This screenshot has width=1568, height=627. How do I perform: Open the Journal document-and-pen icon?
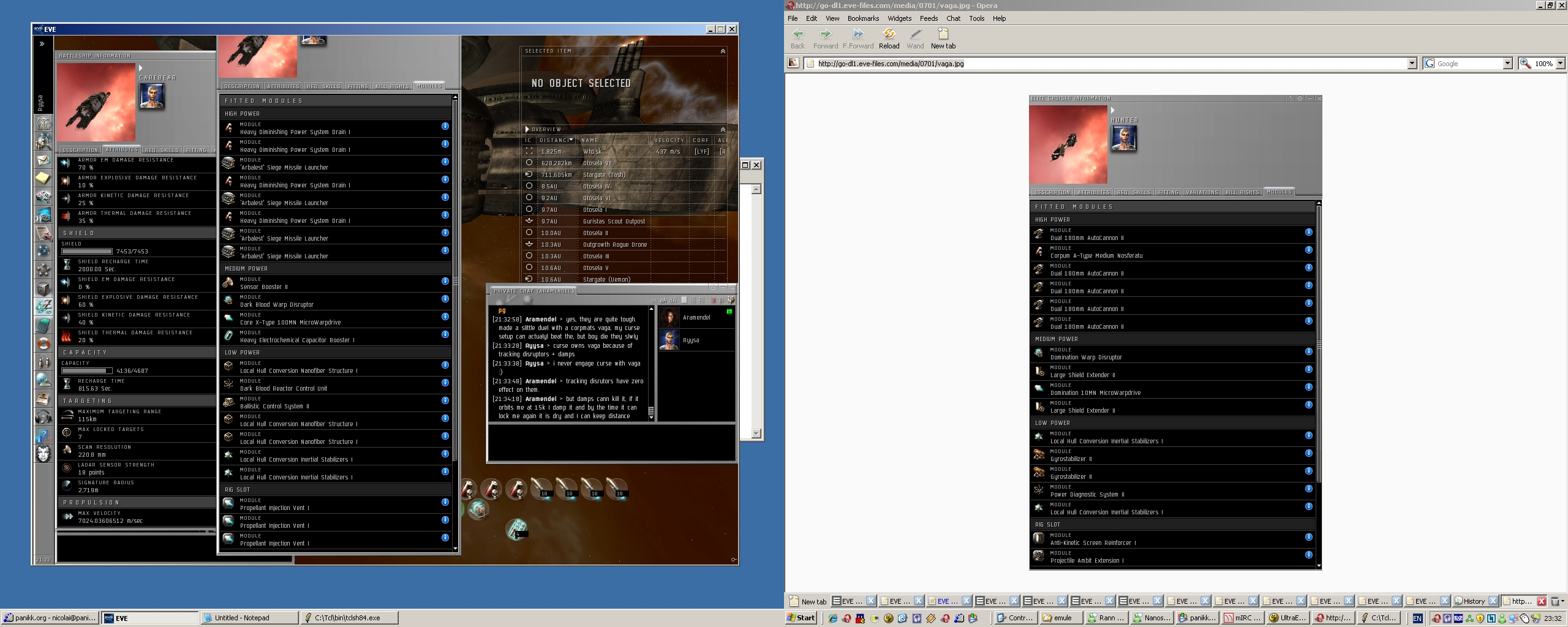tap(43, 233)
